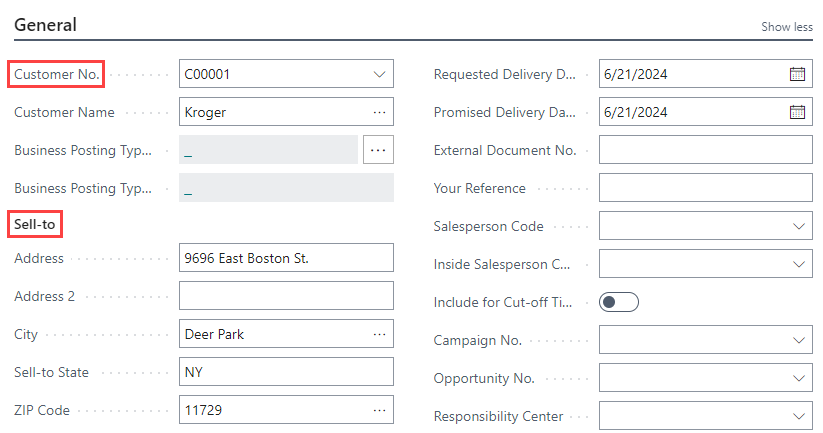Open calendar for Promised Delivery Date
Image resolution: width=823 pixels, height=433 pixels.
(797, 112)
